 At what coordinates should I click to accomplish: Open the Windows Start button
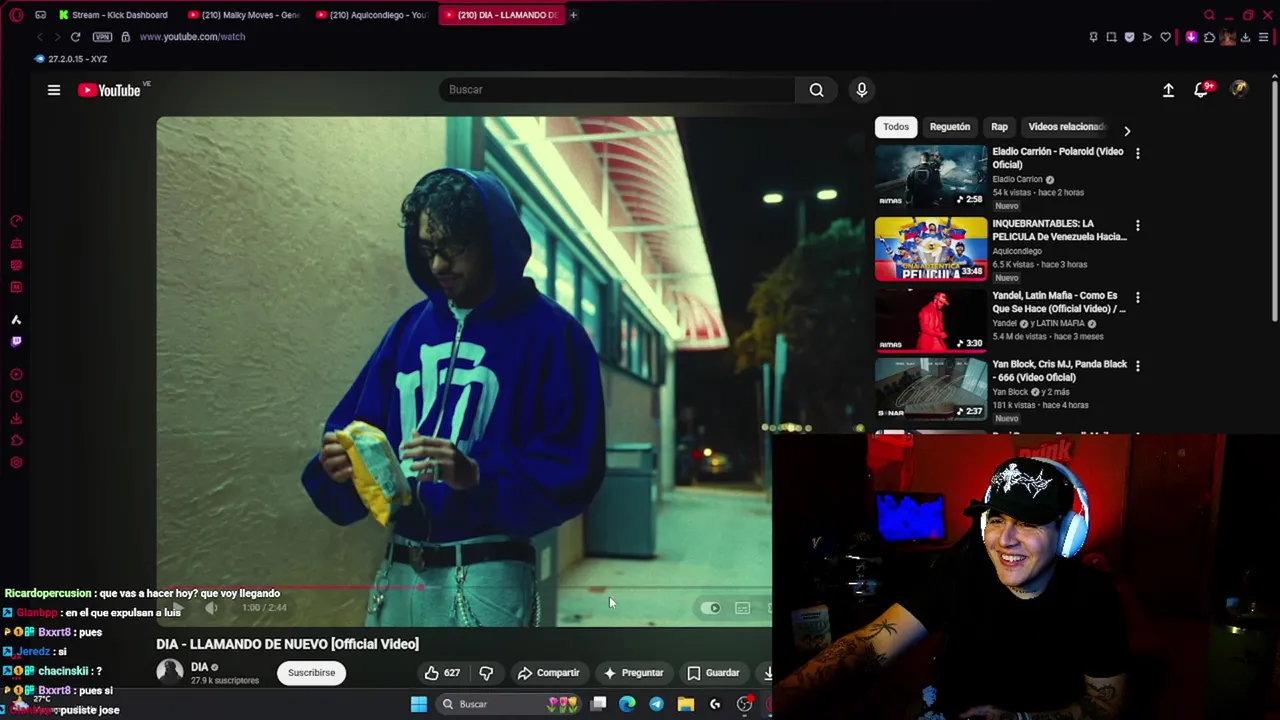[419, 704]
